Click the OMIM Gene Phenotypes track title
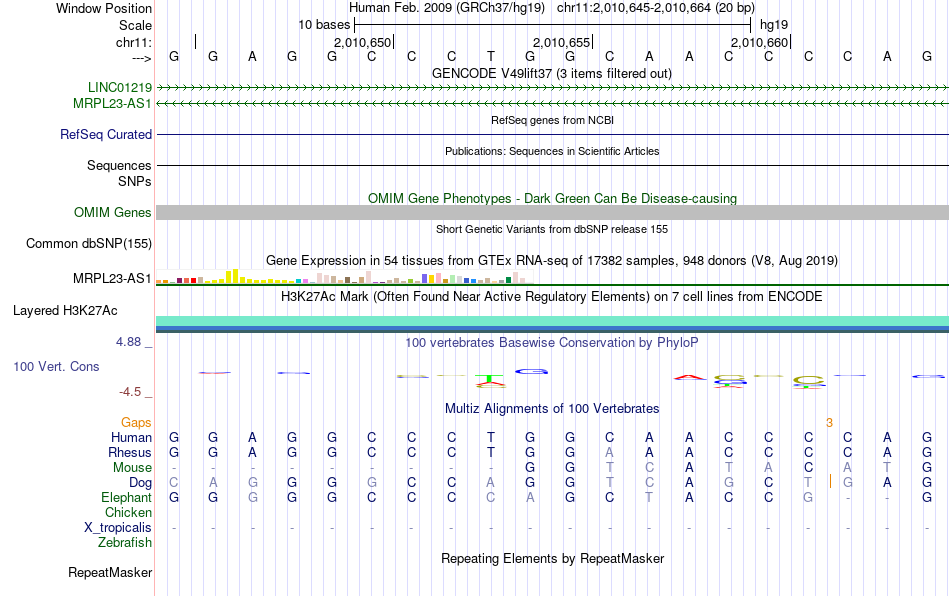Screen dimensions: 950x596 (553, 199)
